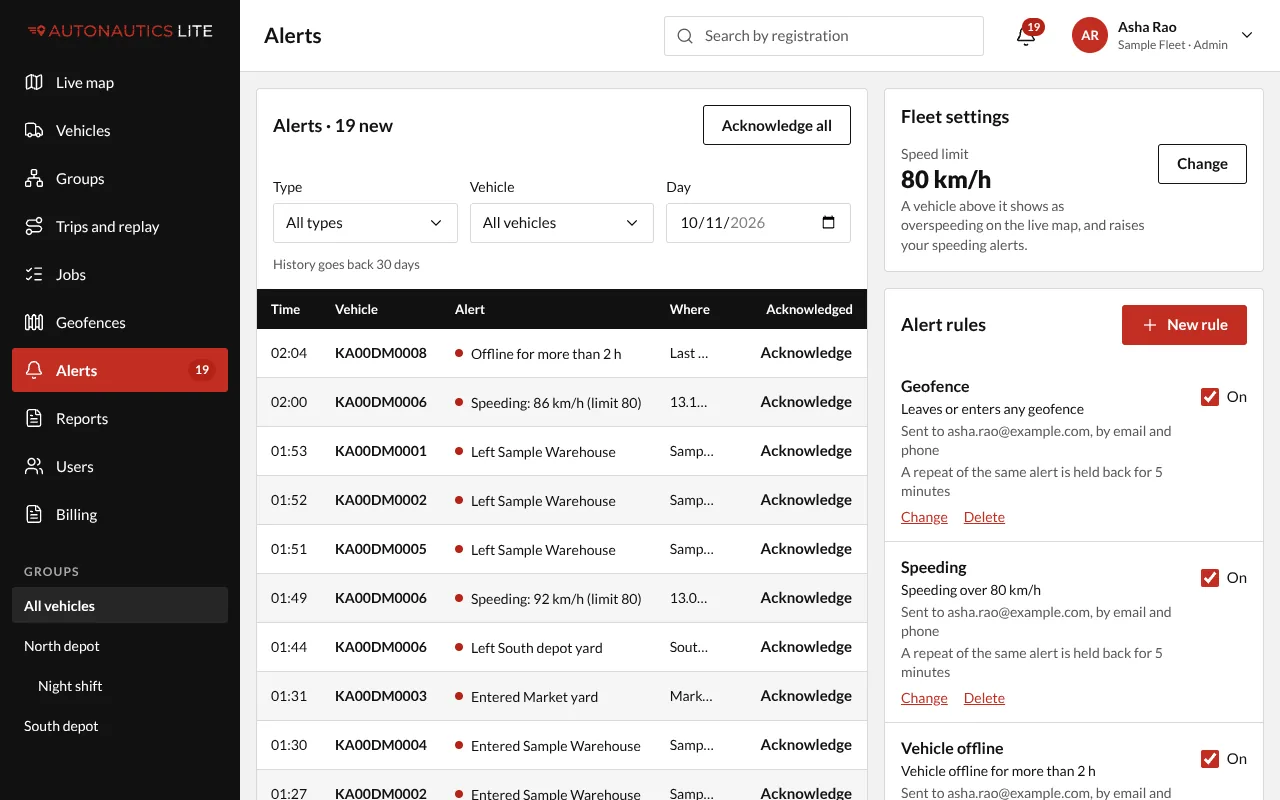Click Change link under Geofence rule

tap(924, 517)
